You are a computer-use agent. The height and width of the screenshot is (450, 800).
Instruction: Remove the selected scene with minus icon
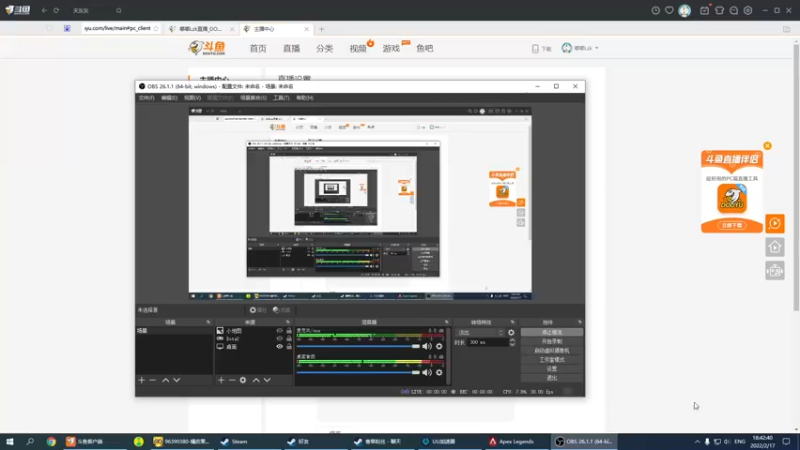pyautogui.click(x=153, y=380)
